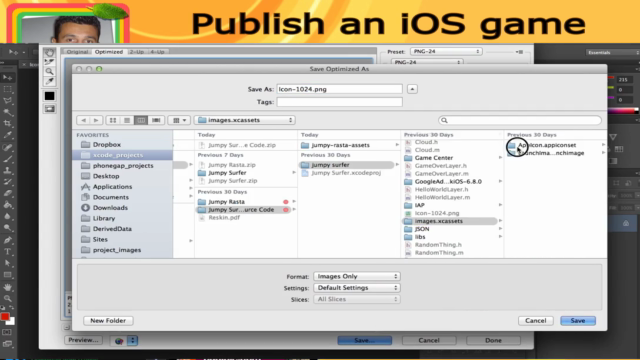This screenshot has width=640, height=360.
Task: Switch to the Optimized tab
Action: pos(109,52)
